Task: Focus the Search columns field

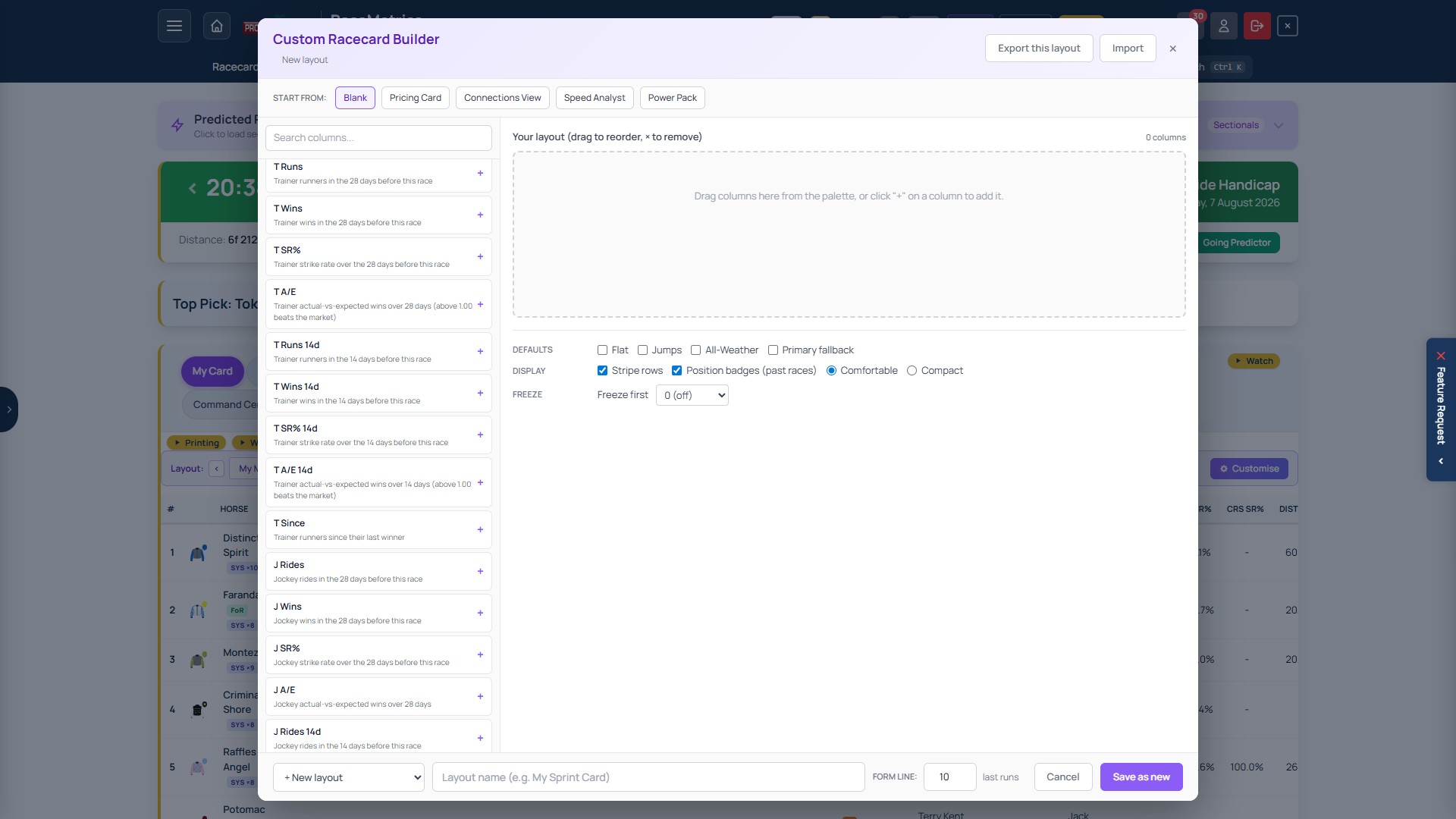Action: coord(378,138)
